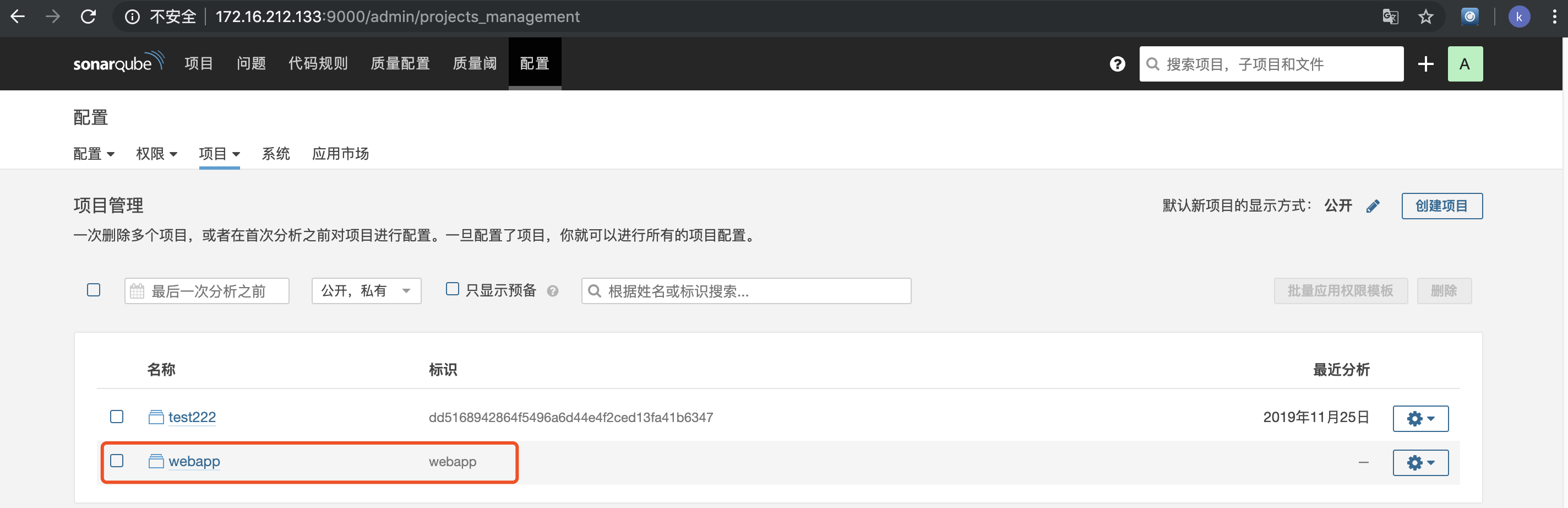The width and height of the screenshot is (1568, 508).
Task: Click the calendar icon in the analysis date filter
Action: pyautogui.click(x=137, y=290)
